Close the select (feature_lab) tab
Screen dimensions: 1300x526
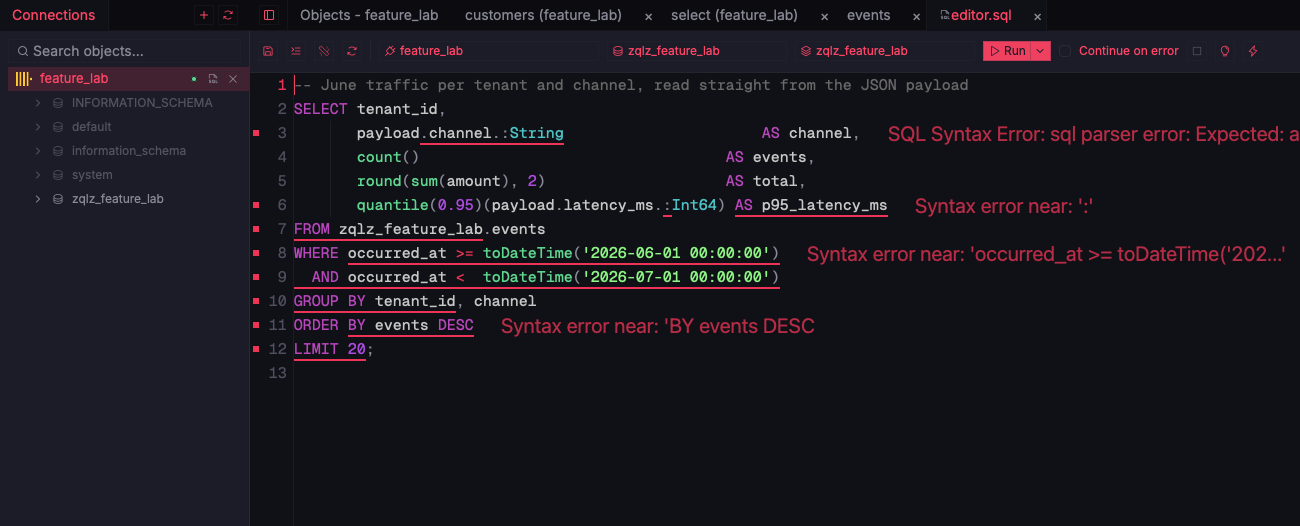click(824, 16)
